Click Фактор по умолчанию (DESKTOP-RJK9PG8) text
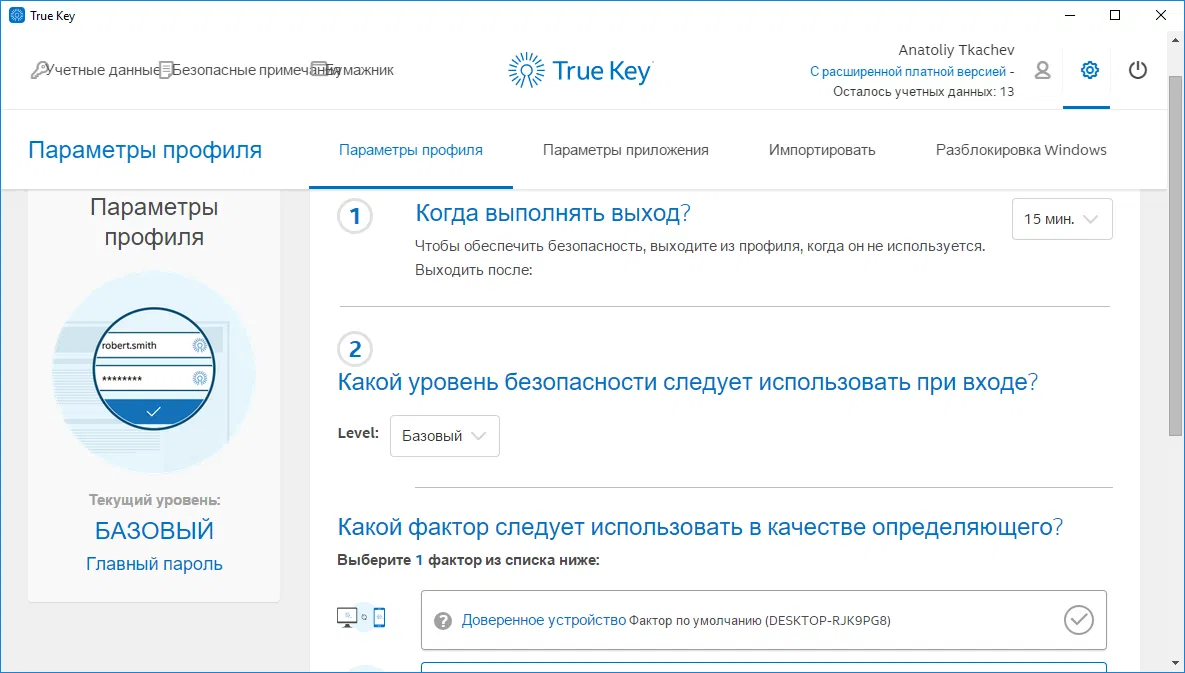This screenshot has width=1185, height=673. pyautogui.click(x=760, y=621)
